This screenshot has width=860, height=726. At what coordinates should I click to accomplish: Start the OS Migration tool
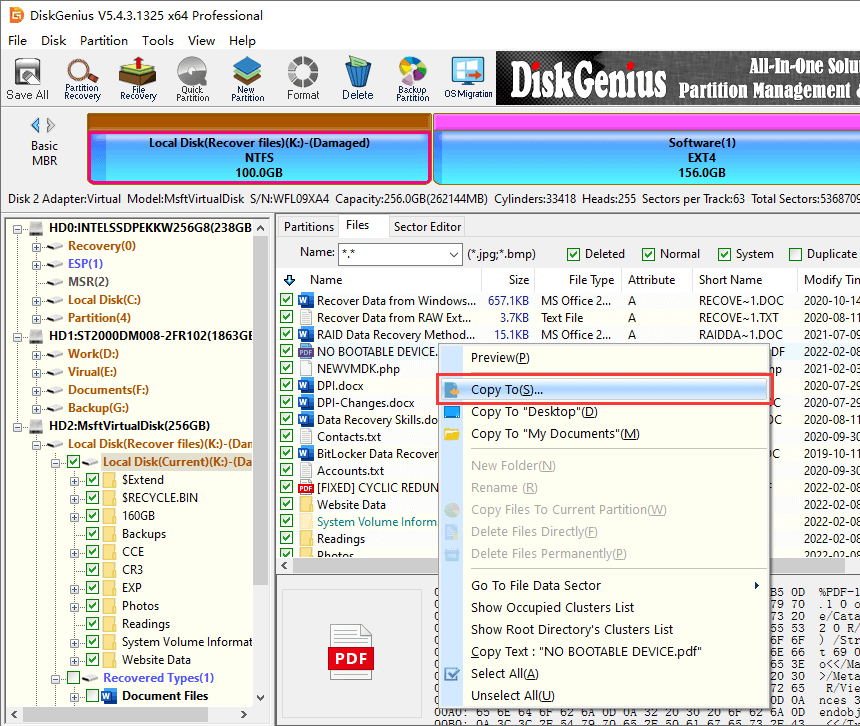point(468,78)
